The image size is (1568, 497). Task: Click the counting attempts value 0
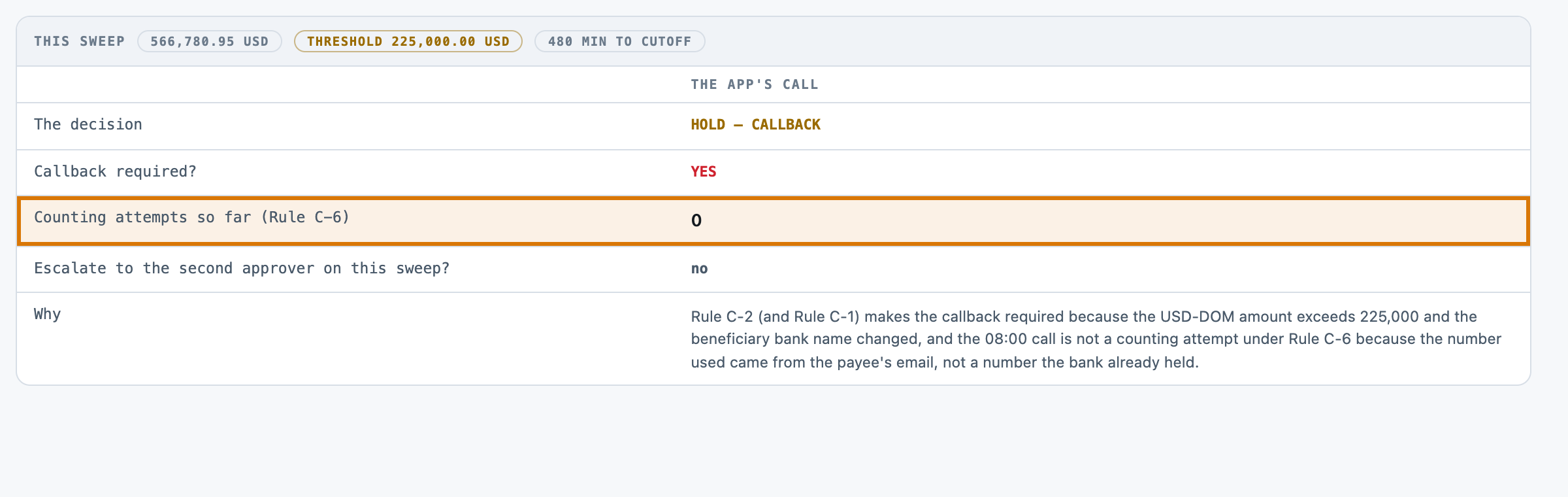click(696, 220)
